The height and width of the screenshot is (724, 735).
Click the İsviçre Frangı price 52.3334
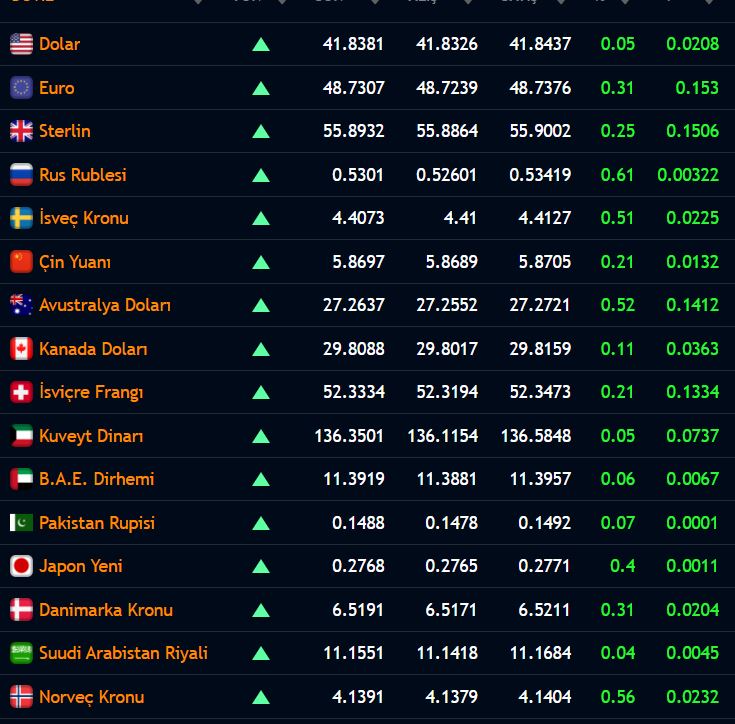(x=353, y=392)
